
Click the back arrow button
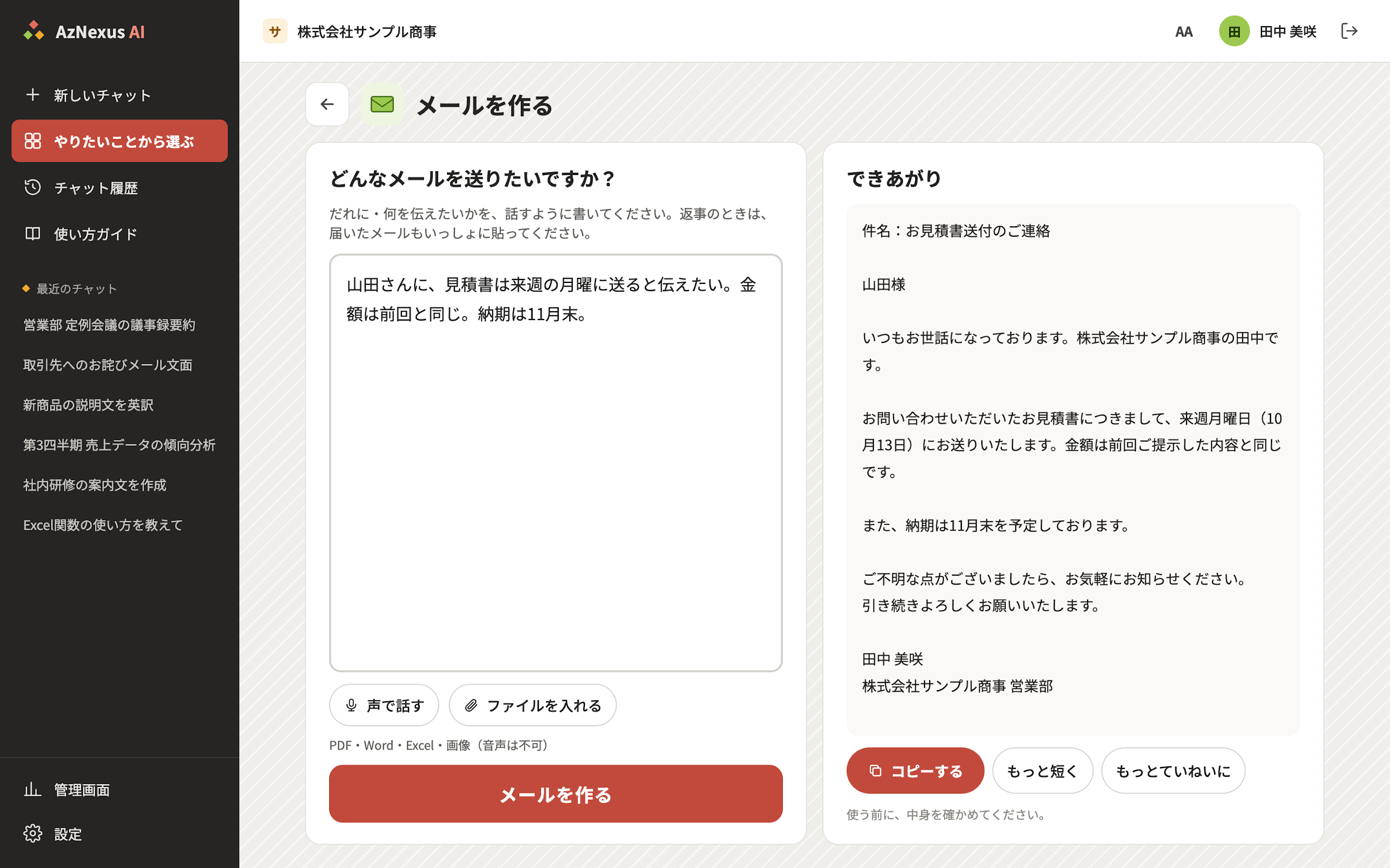point(327,104)
